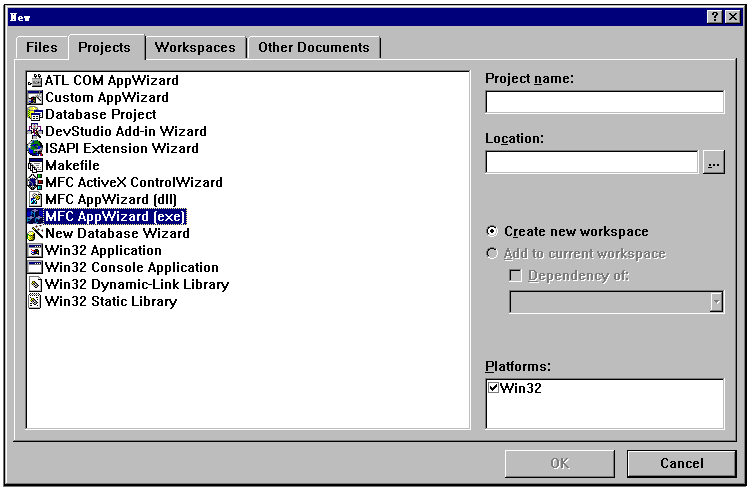Switch to the Projects tab
This screenshot has width=751, height=490.
[x=105, y=47]
